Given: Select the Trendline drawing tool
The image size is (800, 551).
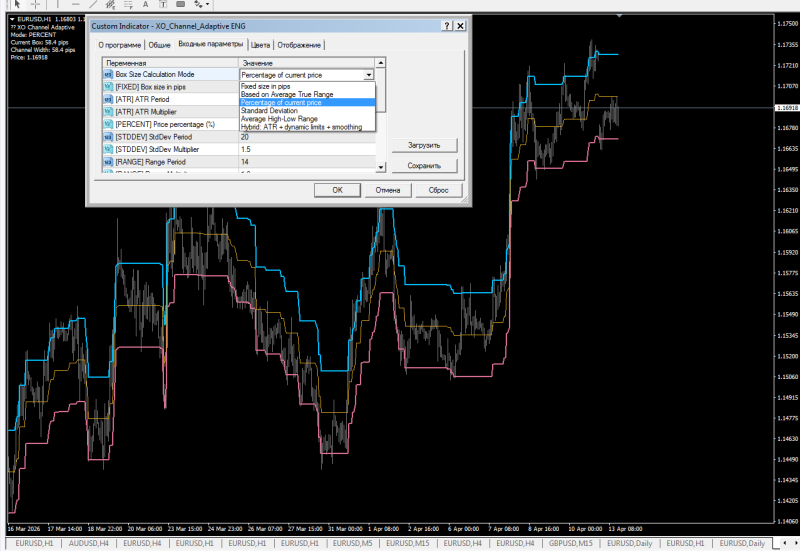Looking at the screenshot, I should point(93,4).
